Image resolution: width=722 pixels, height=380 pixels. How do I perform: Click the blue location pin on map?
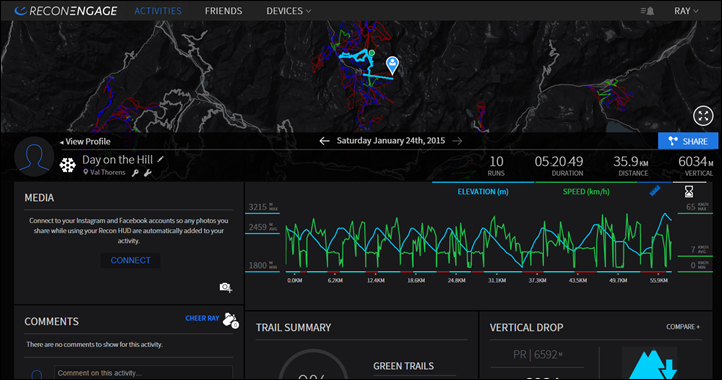[392, 65]
